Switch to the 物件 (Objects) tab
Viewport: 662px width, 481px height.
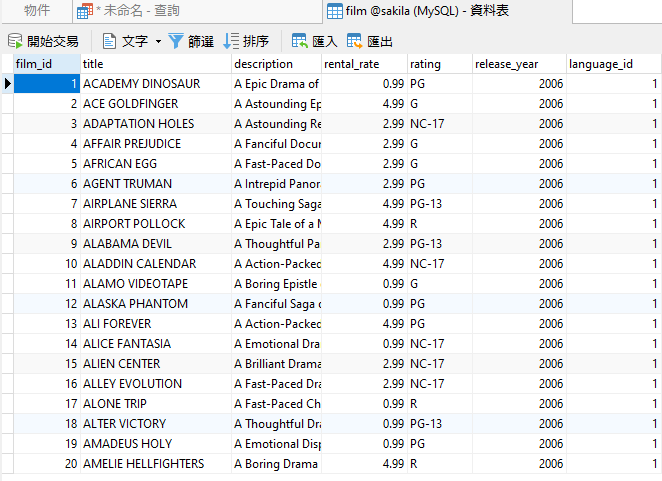pyautogui.click(x=37, y=11)
